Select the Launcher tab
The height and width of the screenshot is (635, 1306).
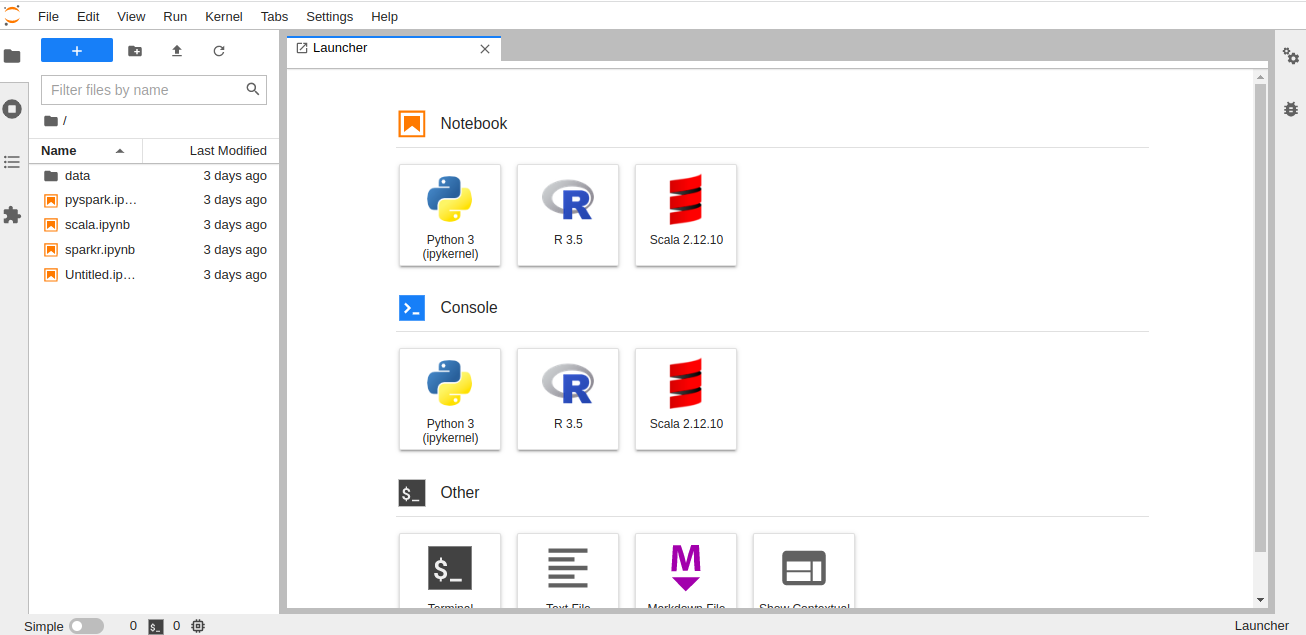(340, 48)
